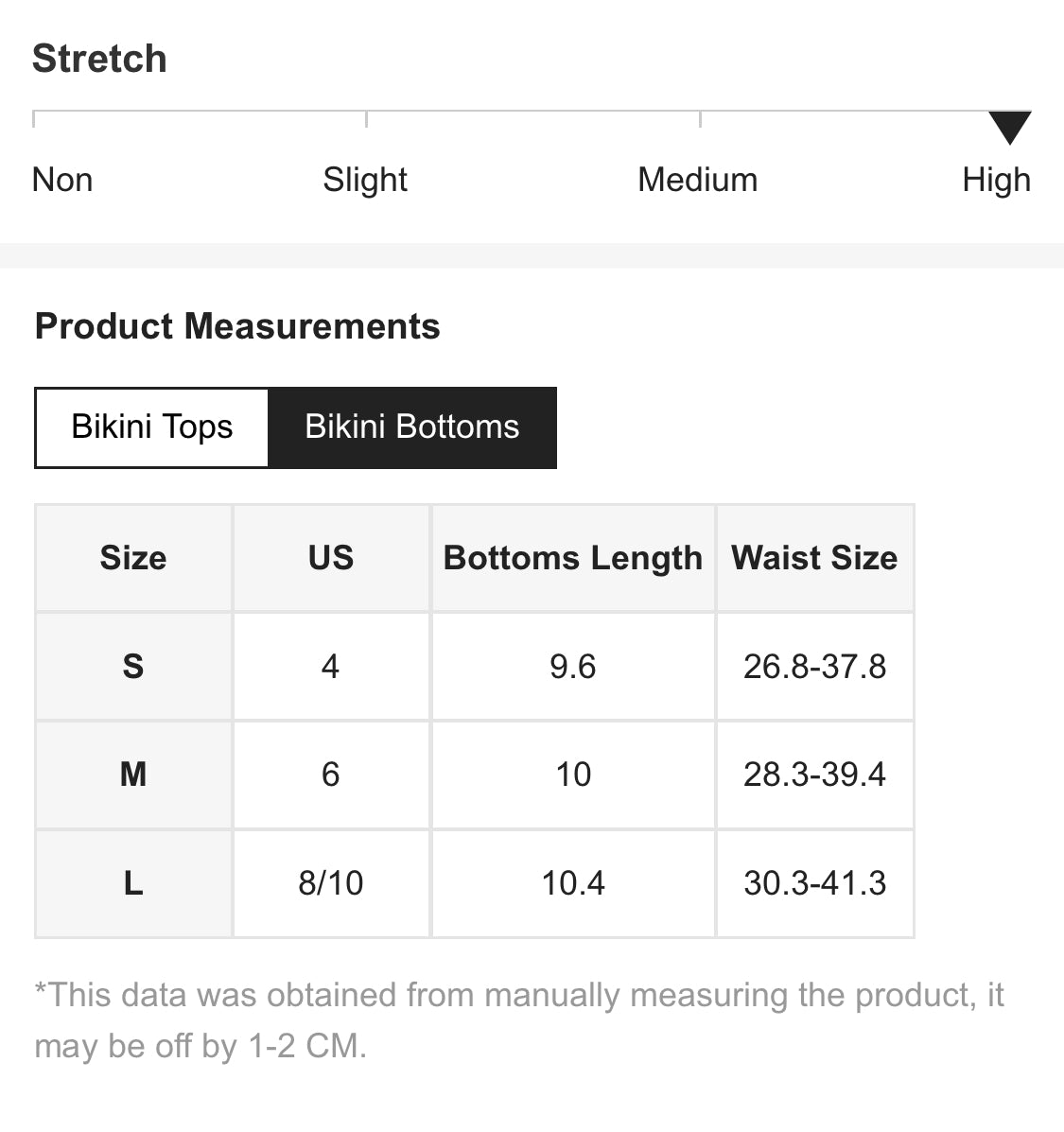1064x1132 pixels.
Task: Click the Medium stretch label
Action: tap(698, 180)
